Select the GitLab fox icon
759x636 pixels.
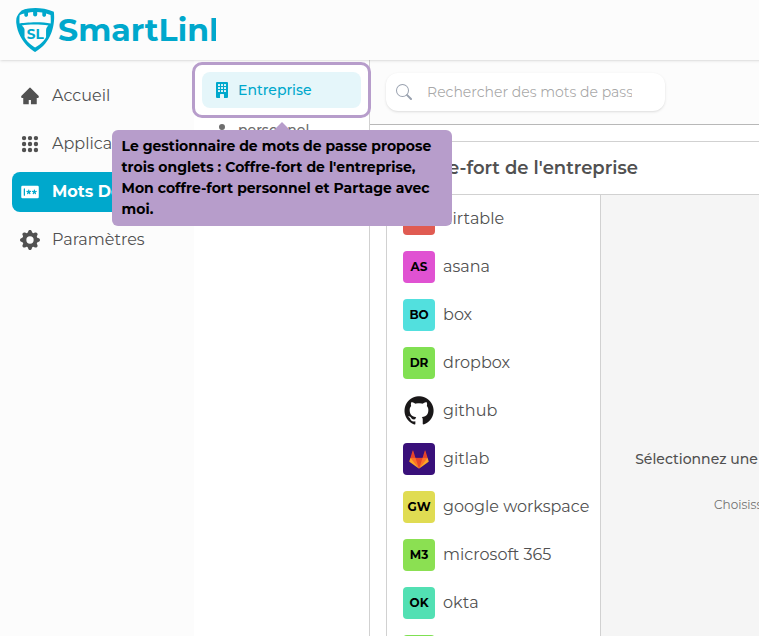(419, 459)
